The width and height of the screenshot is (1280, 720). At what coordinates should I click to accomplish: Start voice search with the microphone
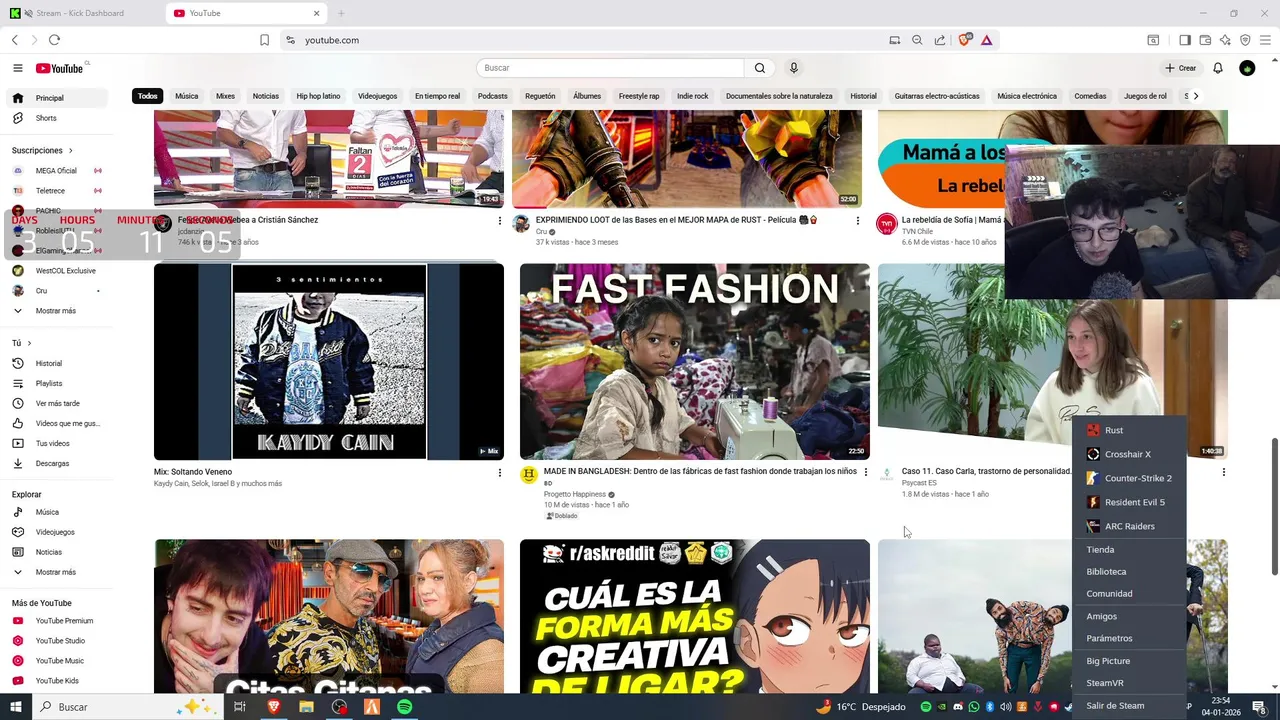click(x=794, y=68)
